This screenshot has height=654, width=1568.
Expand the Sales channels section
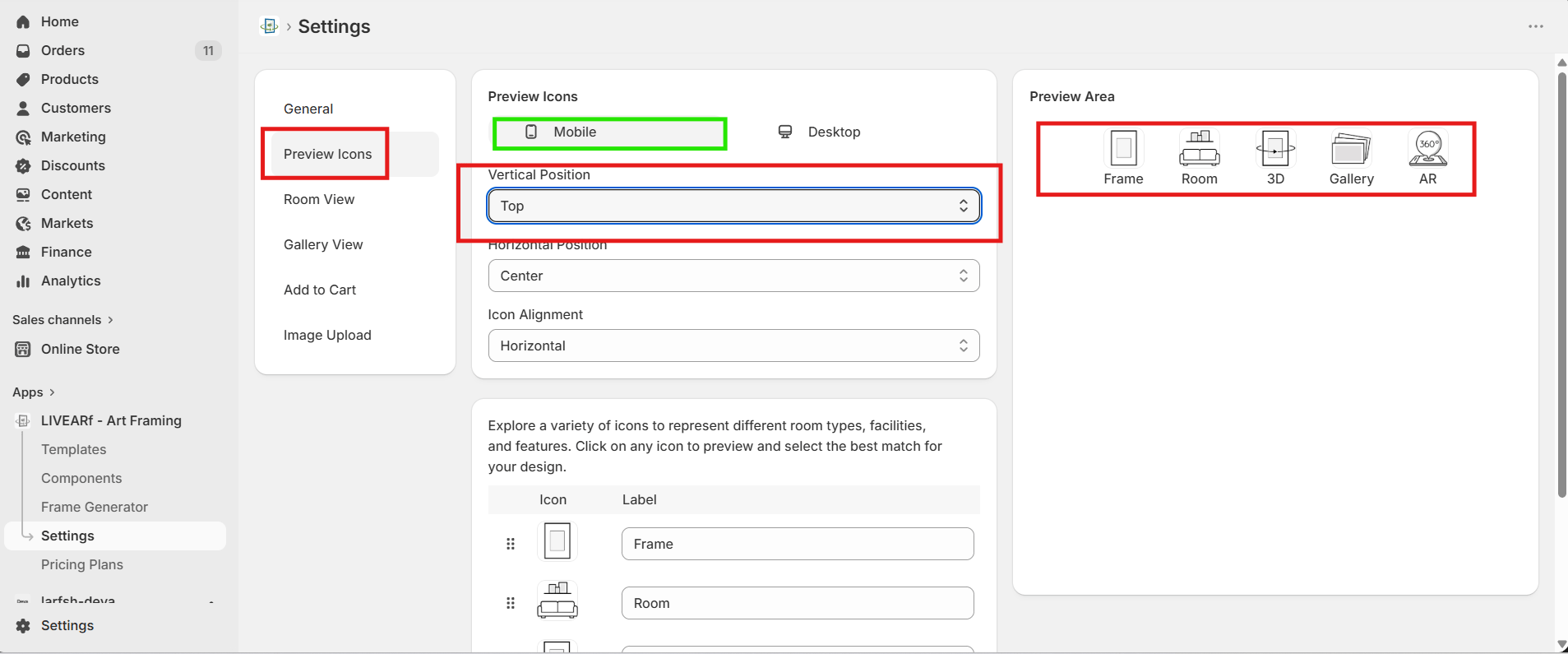[x=63, y=320]
